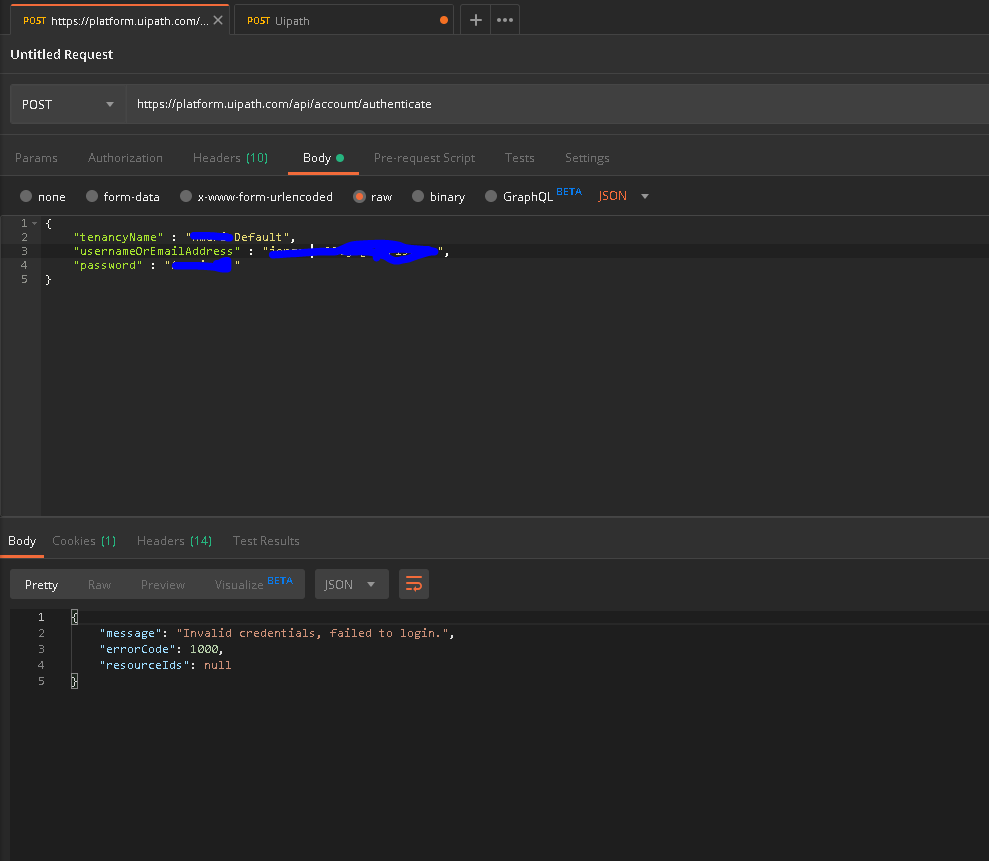Click the Untitled Request title
989x861 pixels.
(62, 54)
